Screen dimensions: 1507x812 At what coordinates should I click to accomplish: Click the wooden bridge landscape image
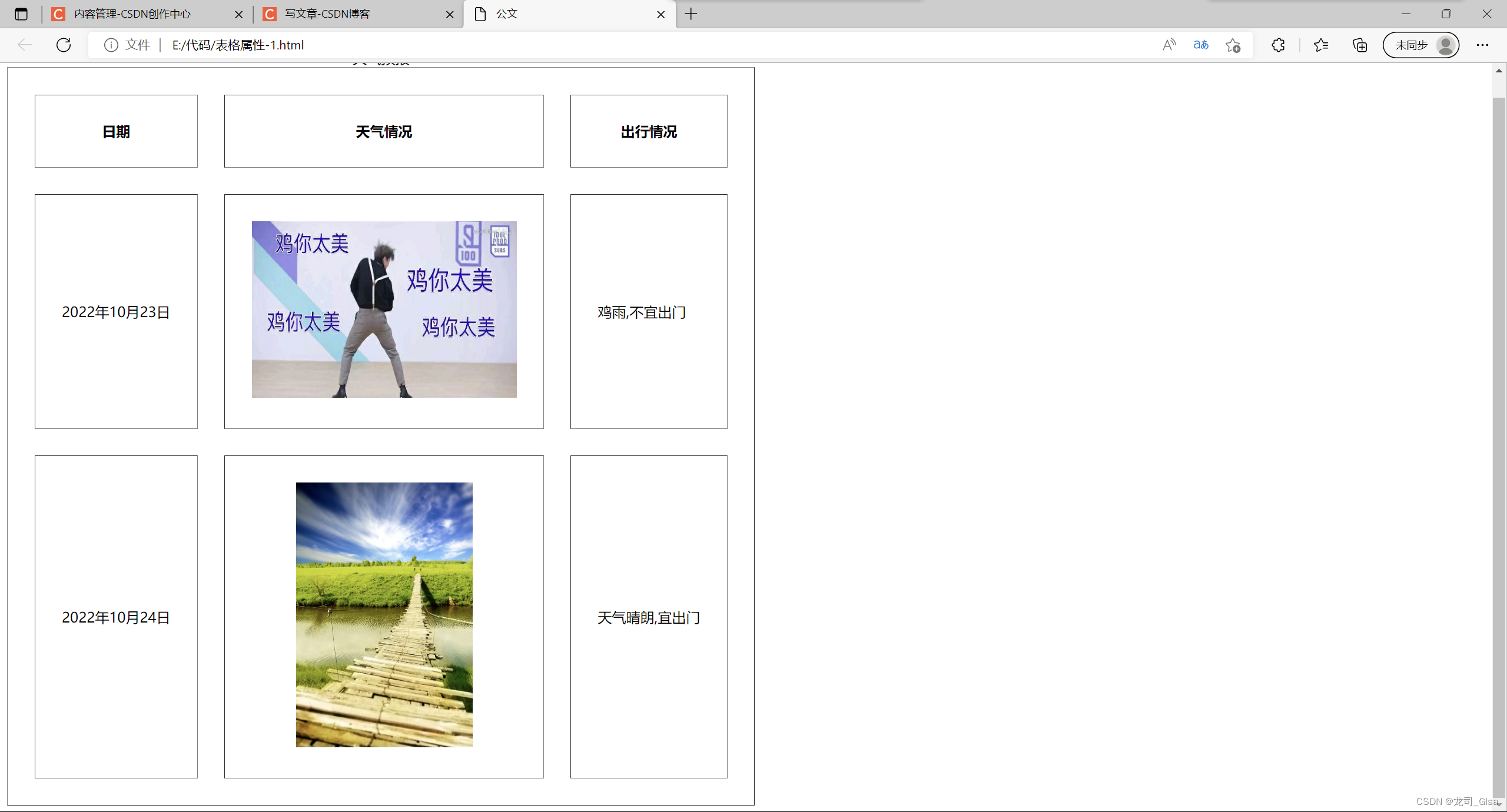click(x=384, y=615)
